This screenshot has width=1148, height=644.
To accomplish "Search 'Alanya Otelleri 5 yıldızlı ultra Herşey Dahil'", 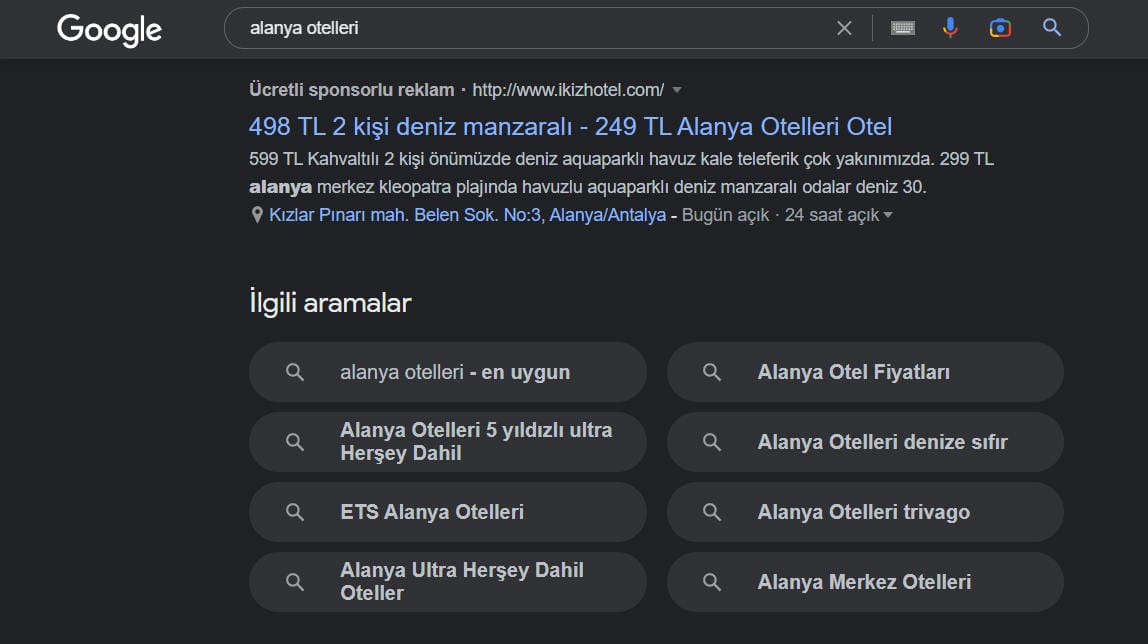I will click(x=448, y=441).
